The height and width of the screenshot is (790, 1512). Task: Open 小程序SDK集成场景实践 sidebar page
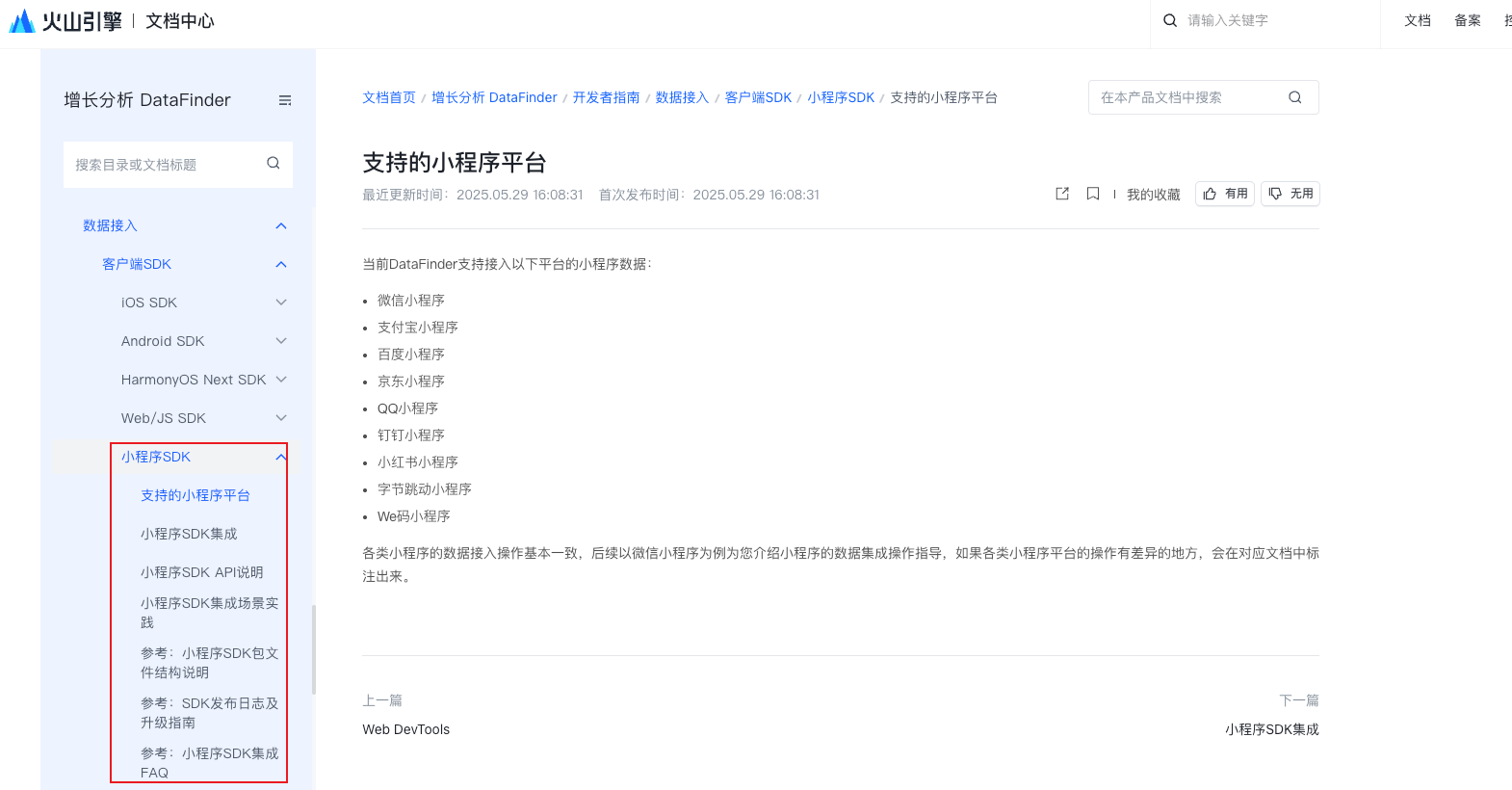(x=209, y=613)
